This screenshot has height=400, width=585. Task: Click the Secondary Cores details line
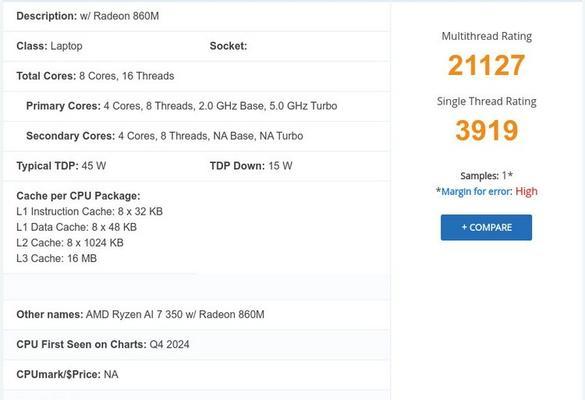pyautogui.click(x=165, y=136)
